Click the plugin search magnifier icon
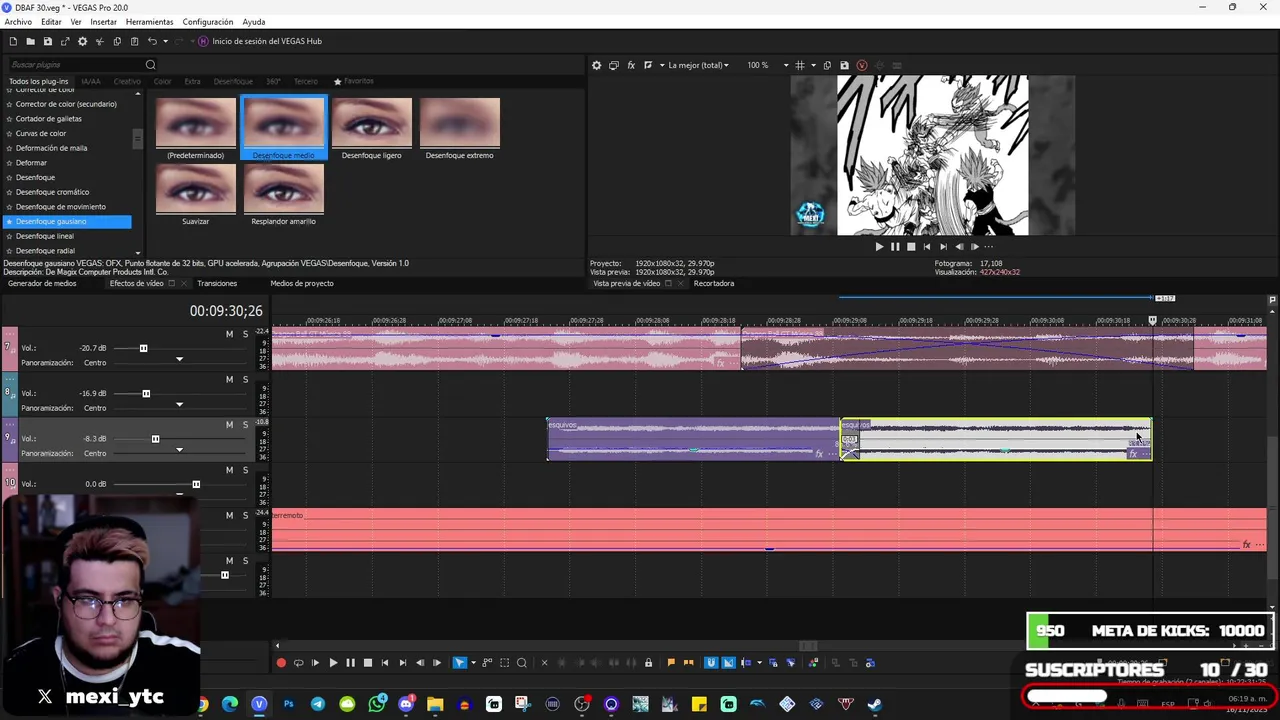Image resolution: width=1280 pixels, height=720 pixels. [x=151, y=65]
